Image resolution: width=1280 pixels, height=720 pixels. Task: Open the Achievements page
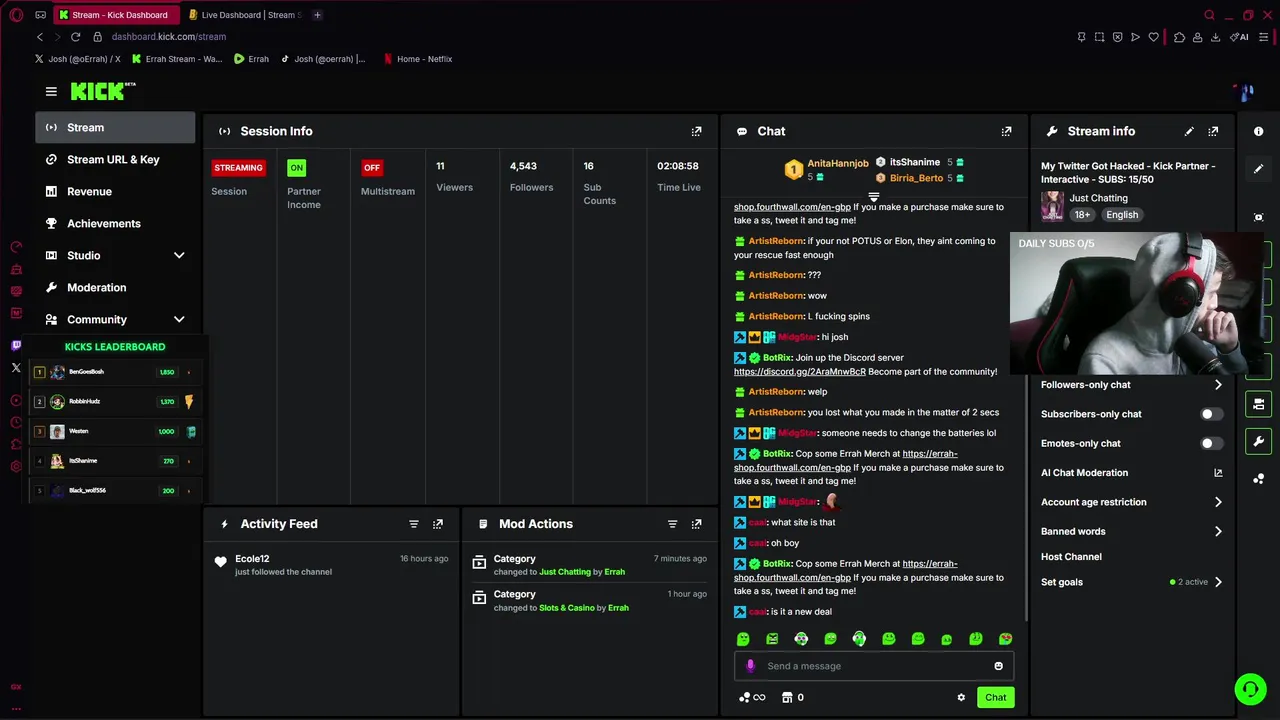point(116,224)
